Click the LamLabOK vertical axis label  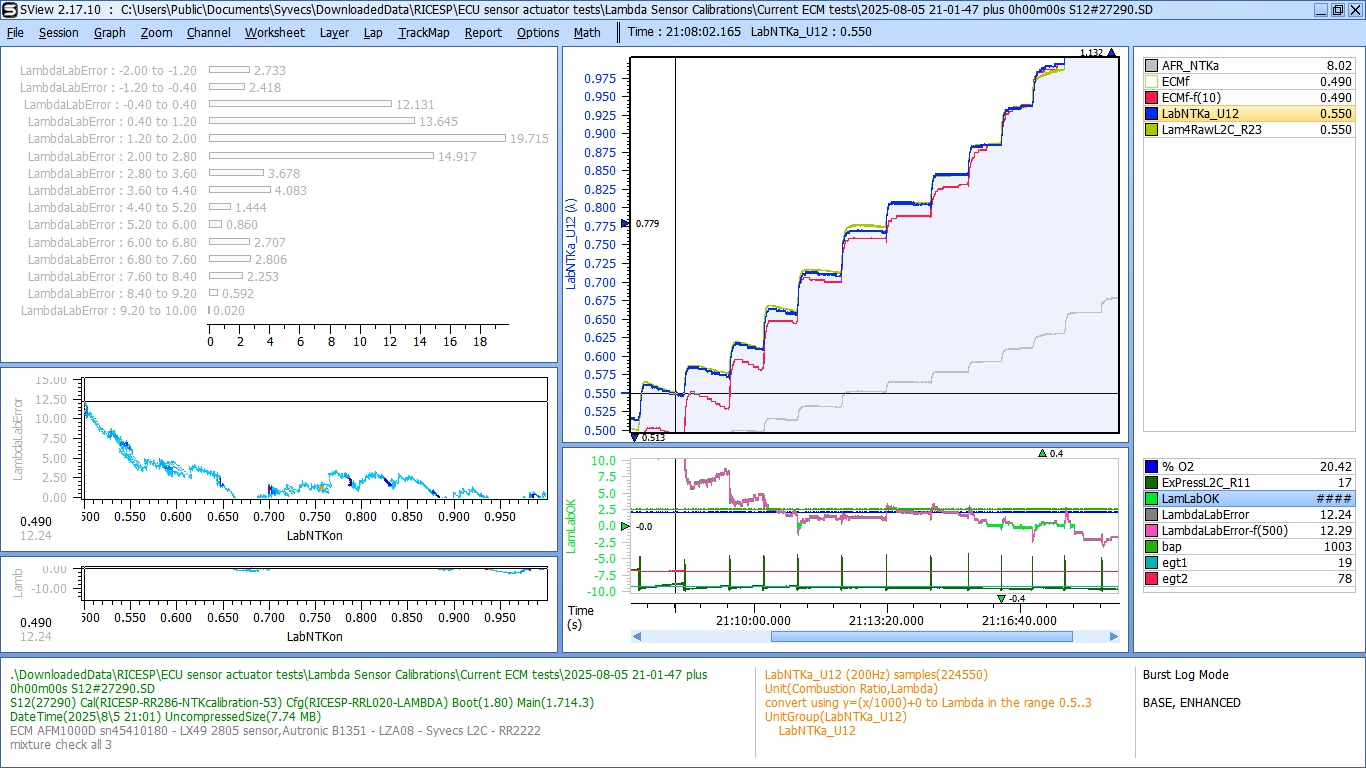tap(572, 525)
